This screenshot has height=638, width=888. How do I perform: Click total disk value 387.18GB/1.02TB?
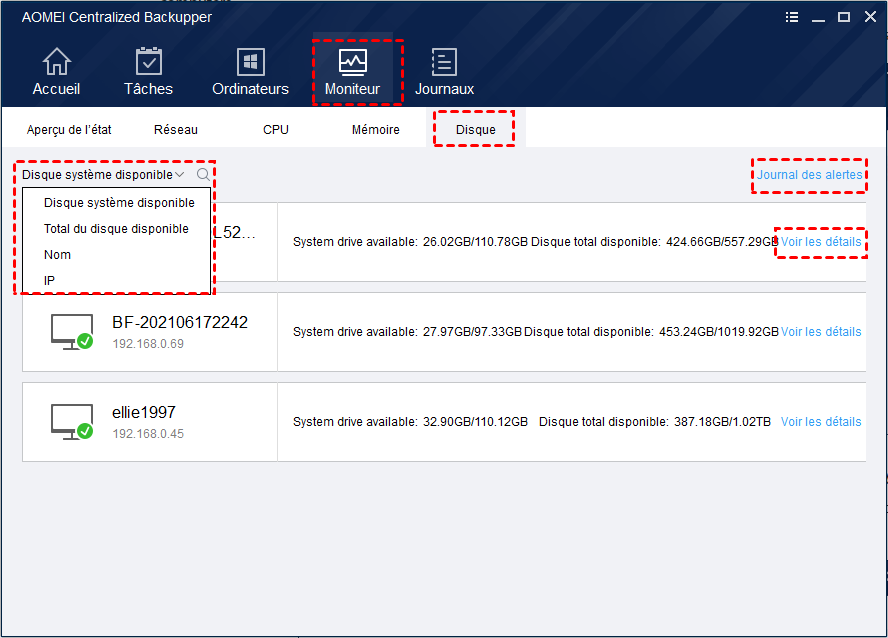(x=722, y=422)
